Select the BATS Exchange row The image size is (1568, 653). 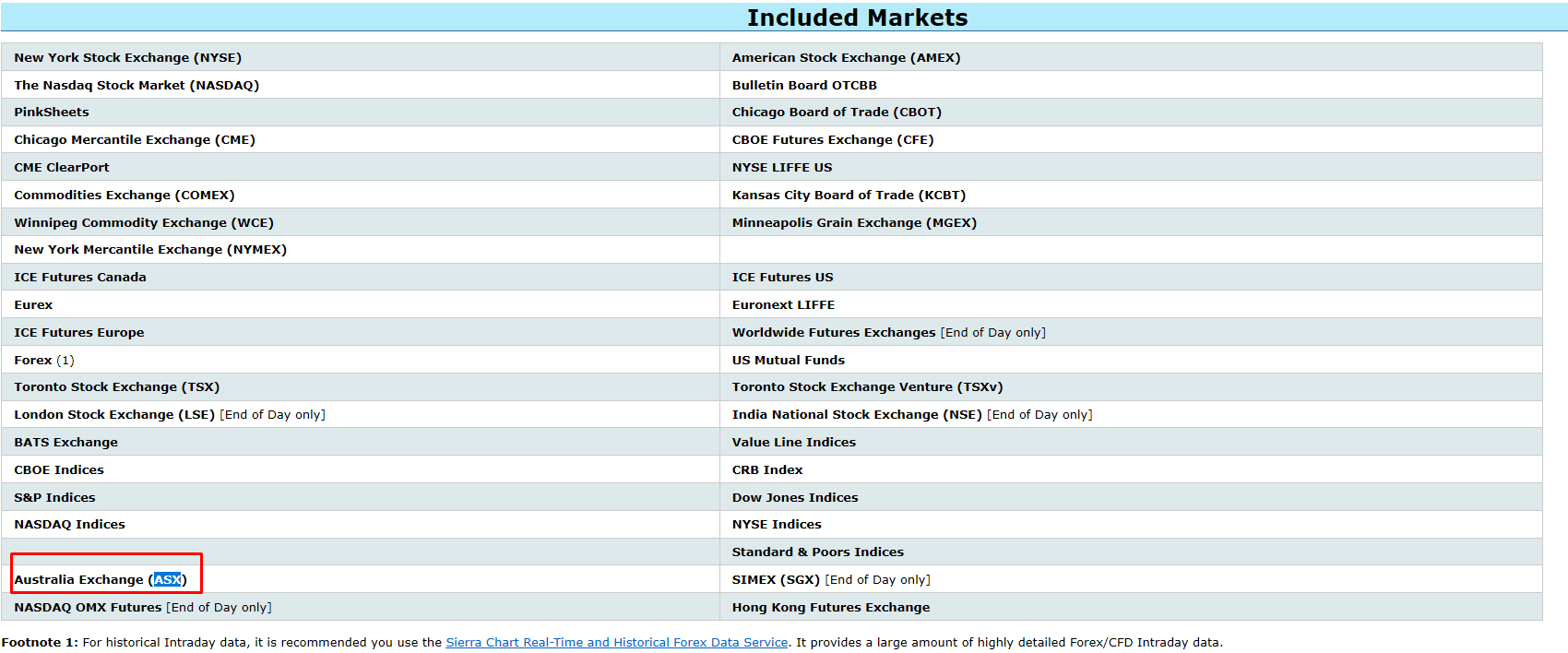[x=65, y=443]
